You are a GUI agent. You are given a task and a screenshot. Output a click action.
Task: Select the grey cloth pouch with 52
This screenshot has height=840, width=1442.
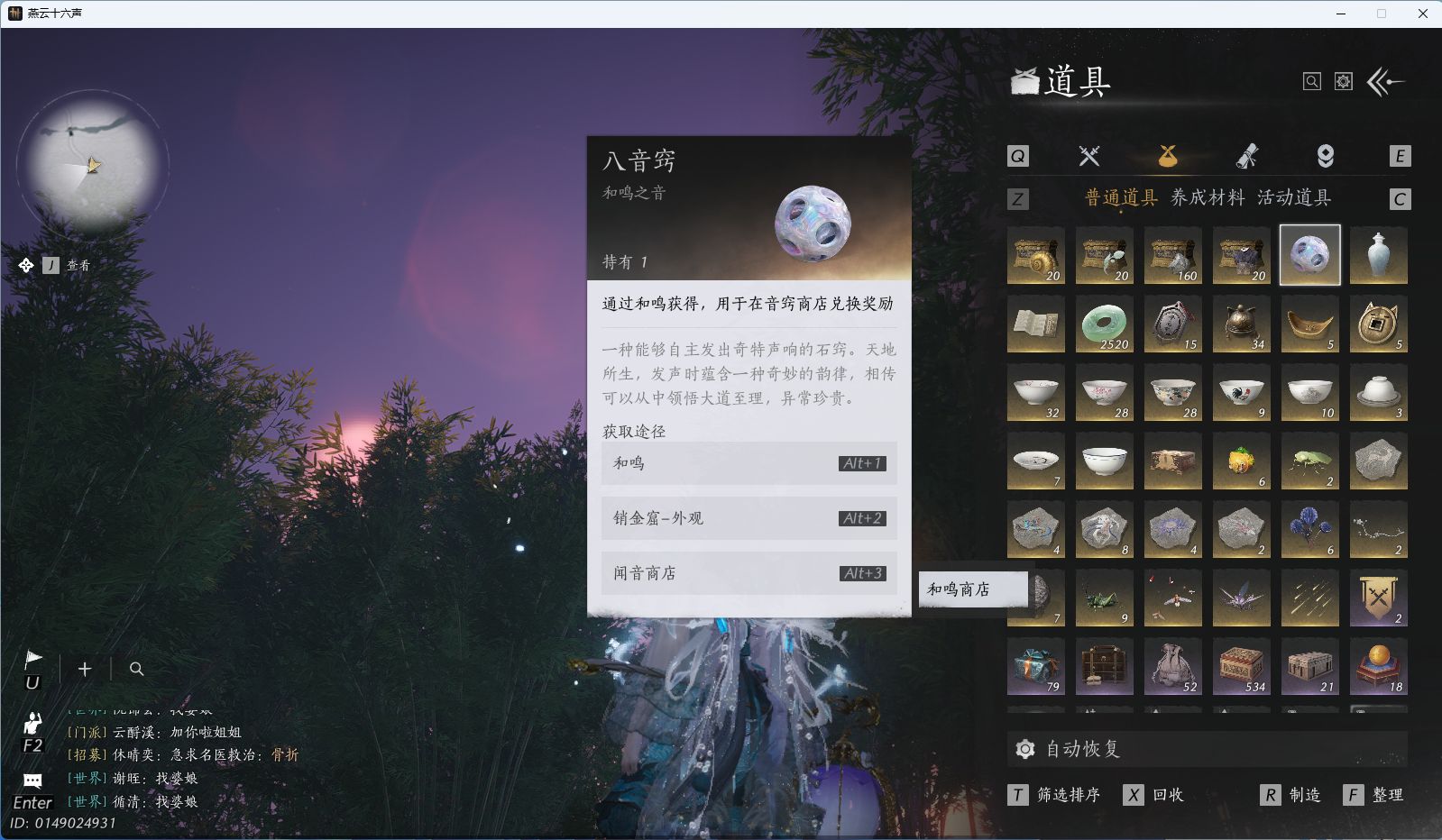click(x=1172, y=666)
